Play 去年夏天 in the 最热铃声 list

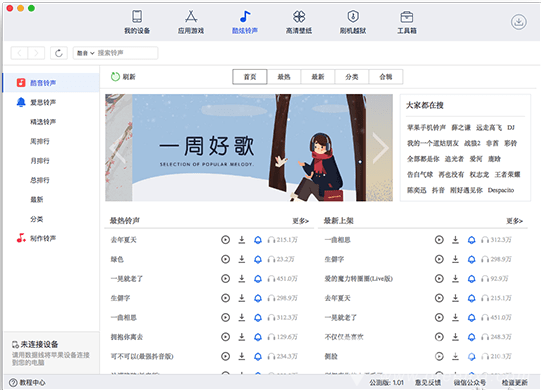click(225, 240)
